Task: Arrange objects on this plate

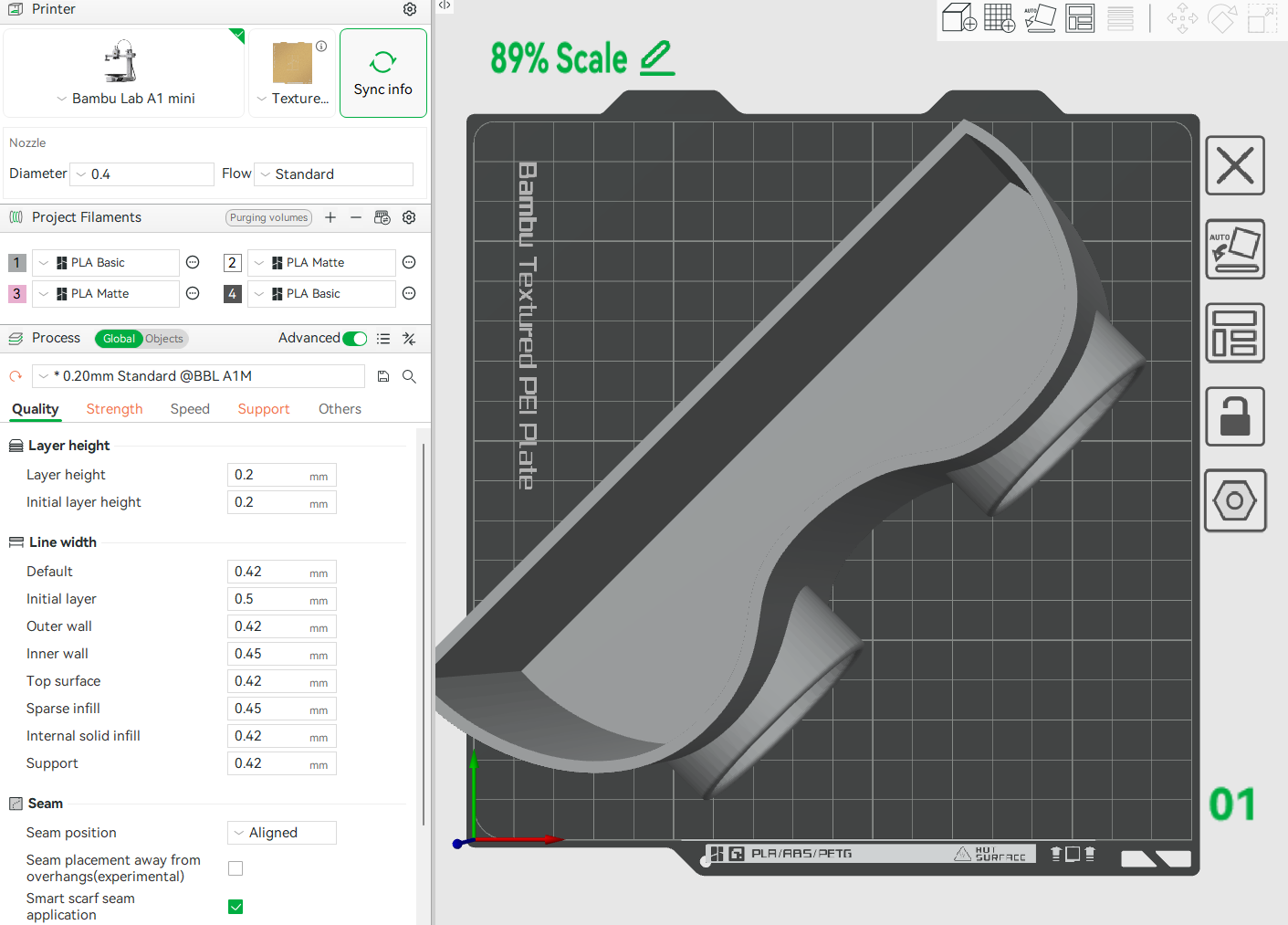Action: point(1235,332)
